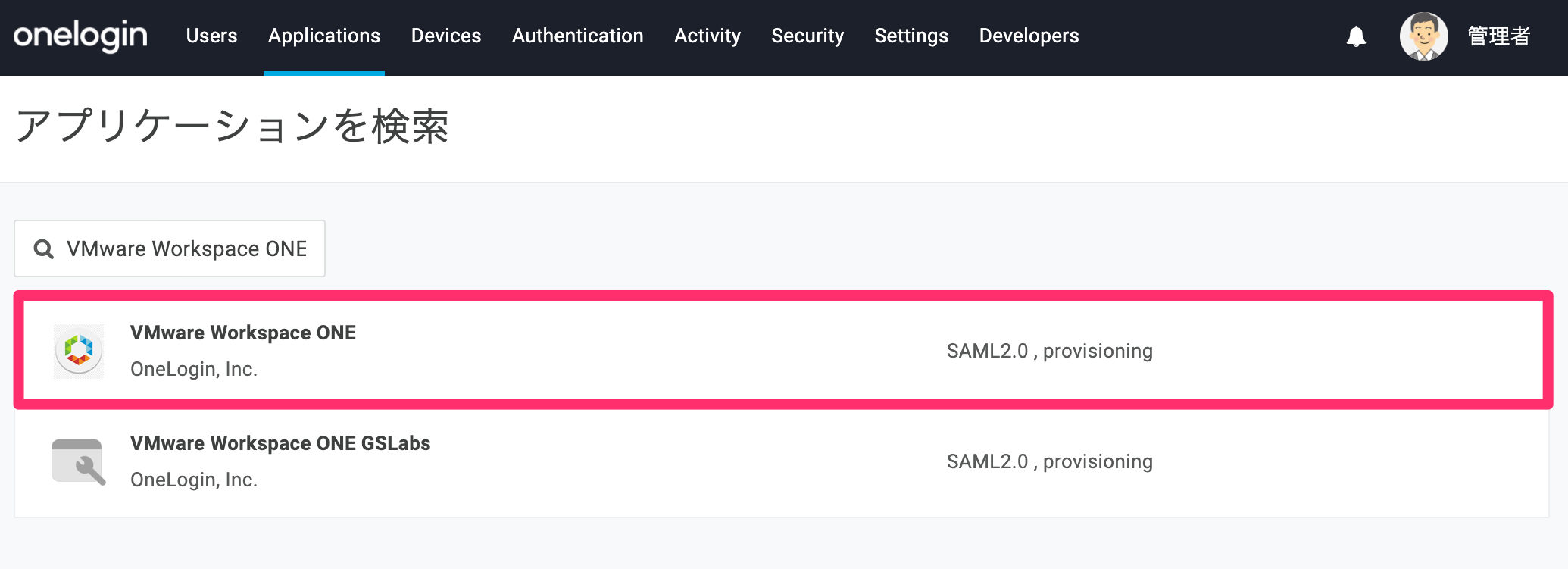The height and width of the screenshot is (569, 1568).
Task: Open the Developers menu
Action: coord(1029,36)
